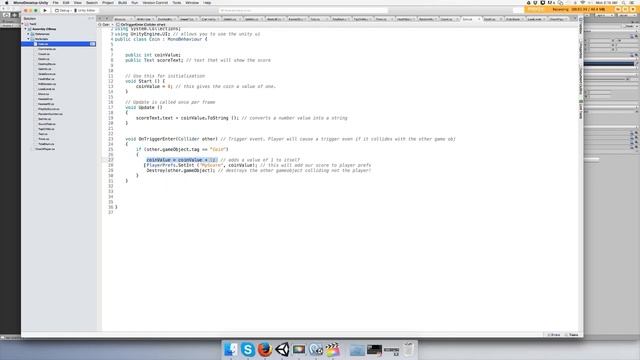Open Unity from the Dock

pyautogui.click(x=282, y=349)
